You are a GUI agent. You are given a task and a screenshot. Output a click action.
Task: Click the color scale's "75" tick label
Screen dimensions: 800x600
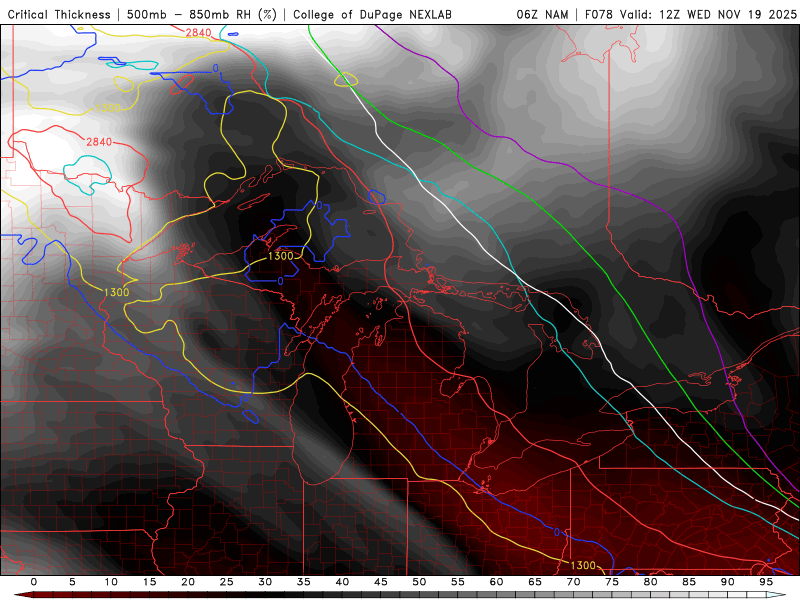coord(612,582)
